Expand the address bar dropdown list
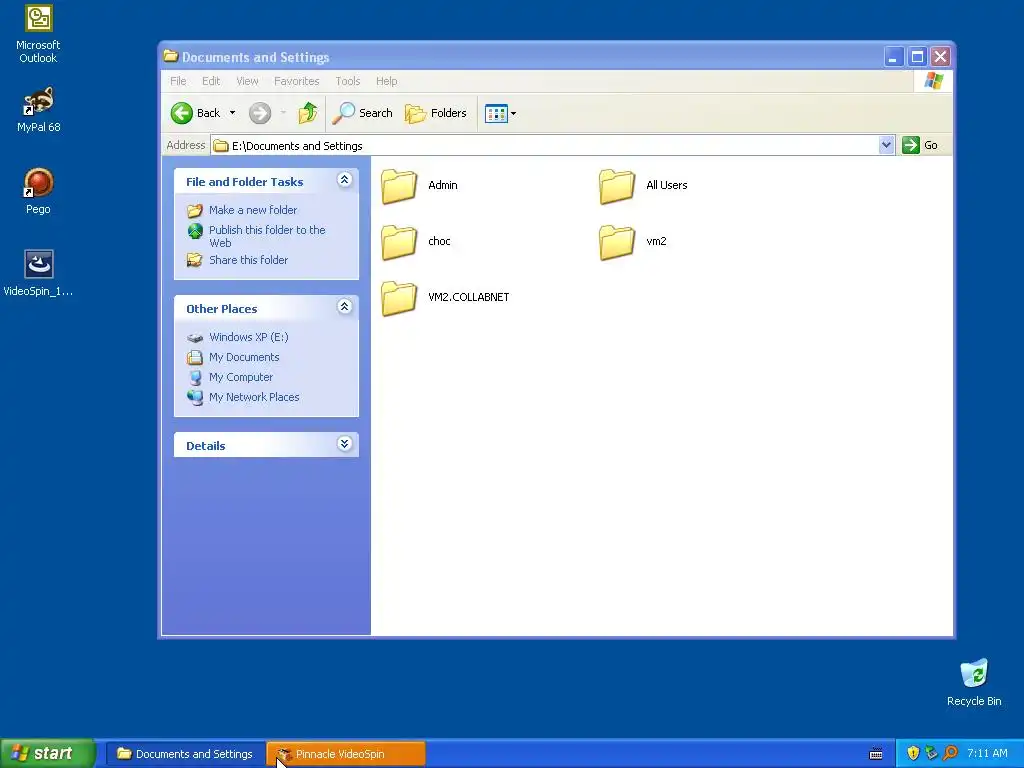The height and width of the screenshot is (768, 1024). tap(886, 145)
